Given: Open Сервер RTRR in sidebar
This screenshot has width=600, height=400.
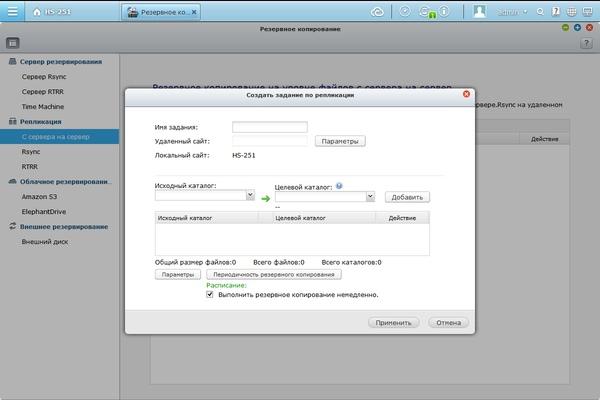Looking at the screenshot, I should (x=42, y=91).
